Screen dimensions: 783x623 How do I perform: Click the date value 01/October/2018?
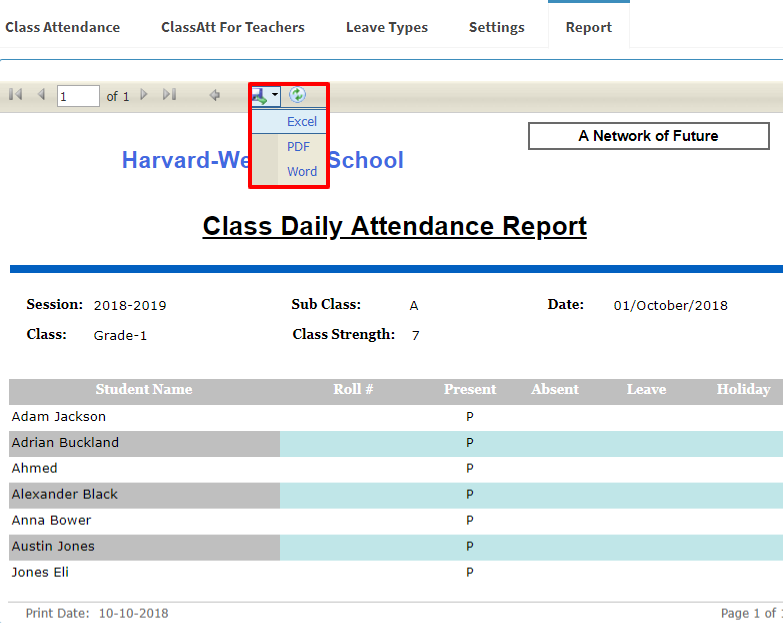click(x=671, y=306)
